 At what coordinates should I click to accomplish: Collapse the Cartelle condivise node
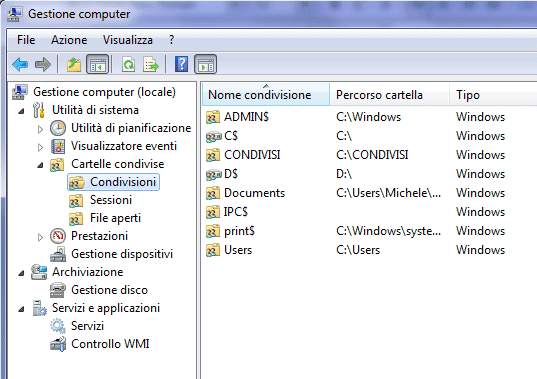40,165
